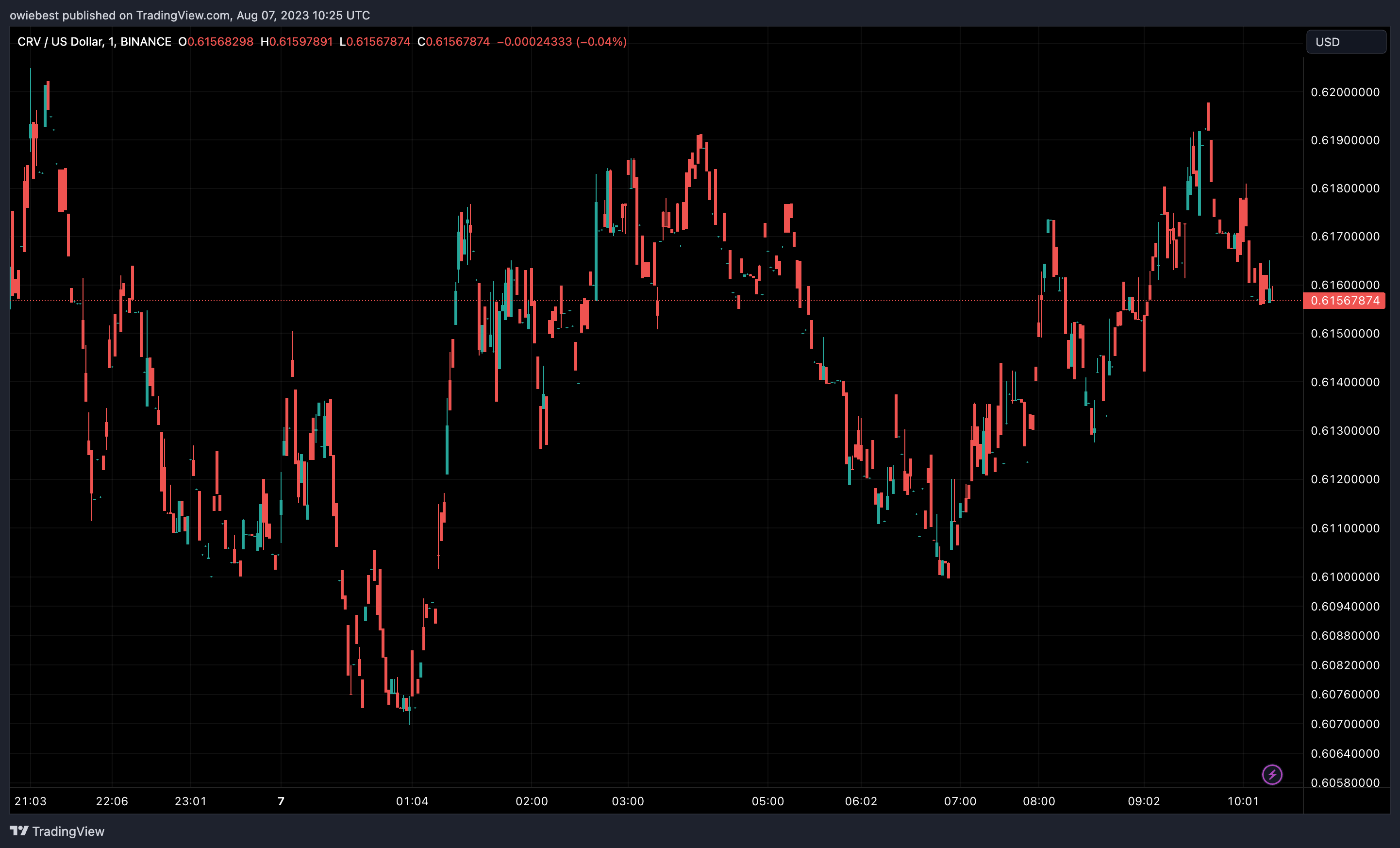Click the 0.60820000 price axis label
This screenshot has height=848, width=1400.
1345,665
